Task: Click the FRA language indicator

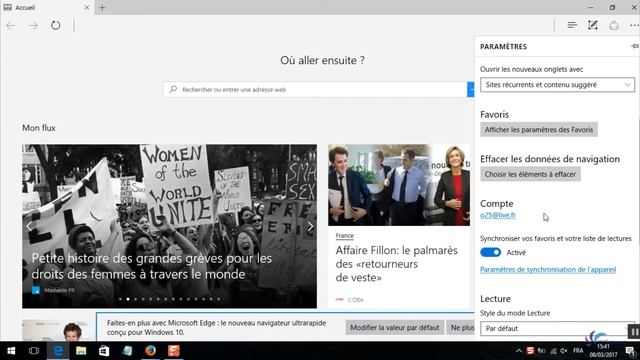Action: (x=578, y=351)
